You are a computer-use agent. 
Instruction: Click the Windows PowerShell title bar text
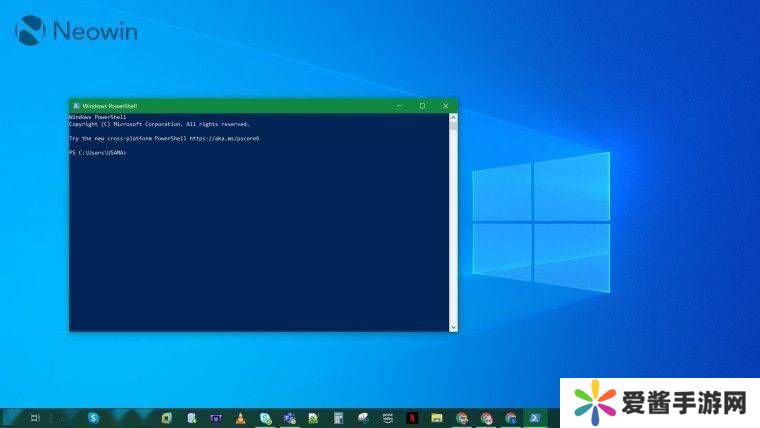(110, 105)
